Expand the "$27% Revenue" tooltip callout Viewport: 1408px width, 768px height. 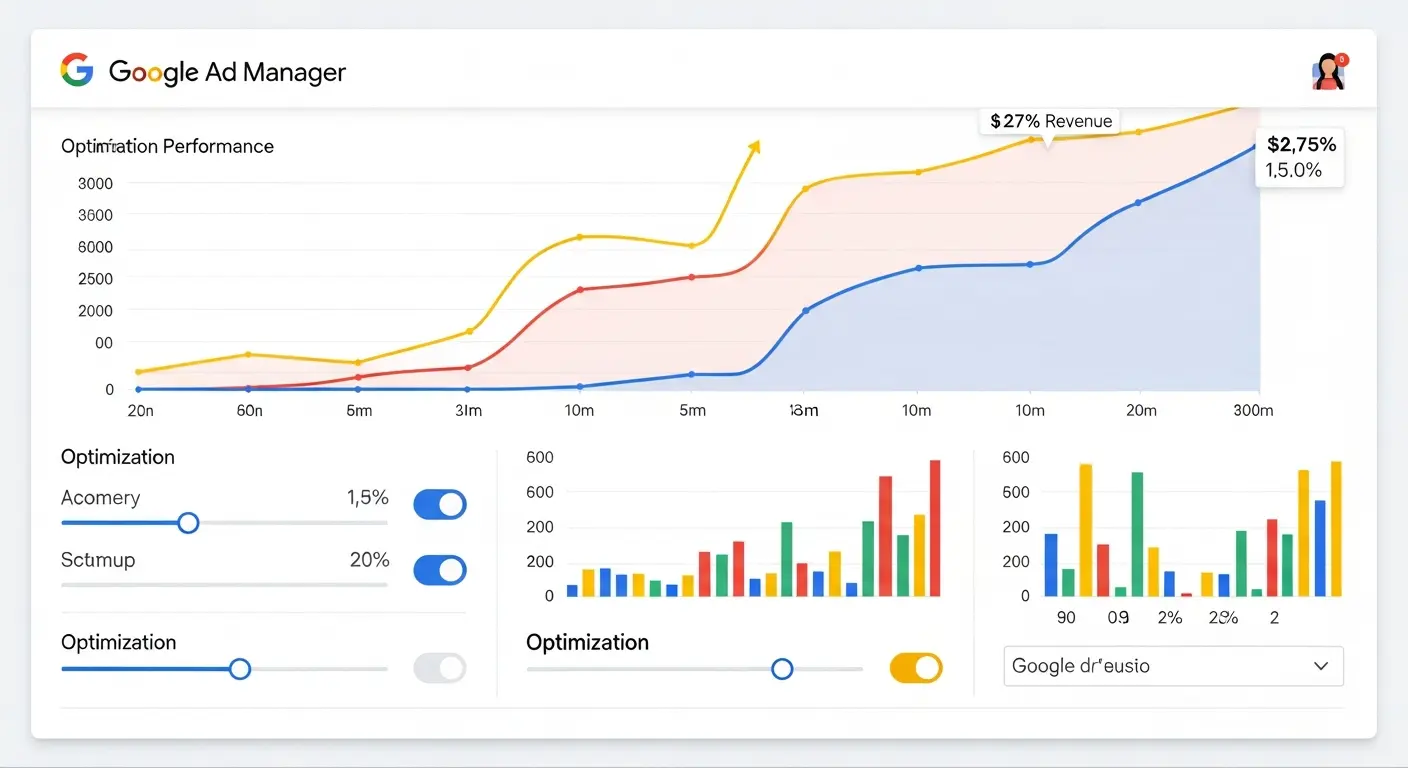1050,121
